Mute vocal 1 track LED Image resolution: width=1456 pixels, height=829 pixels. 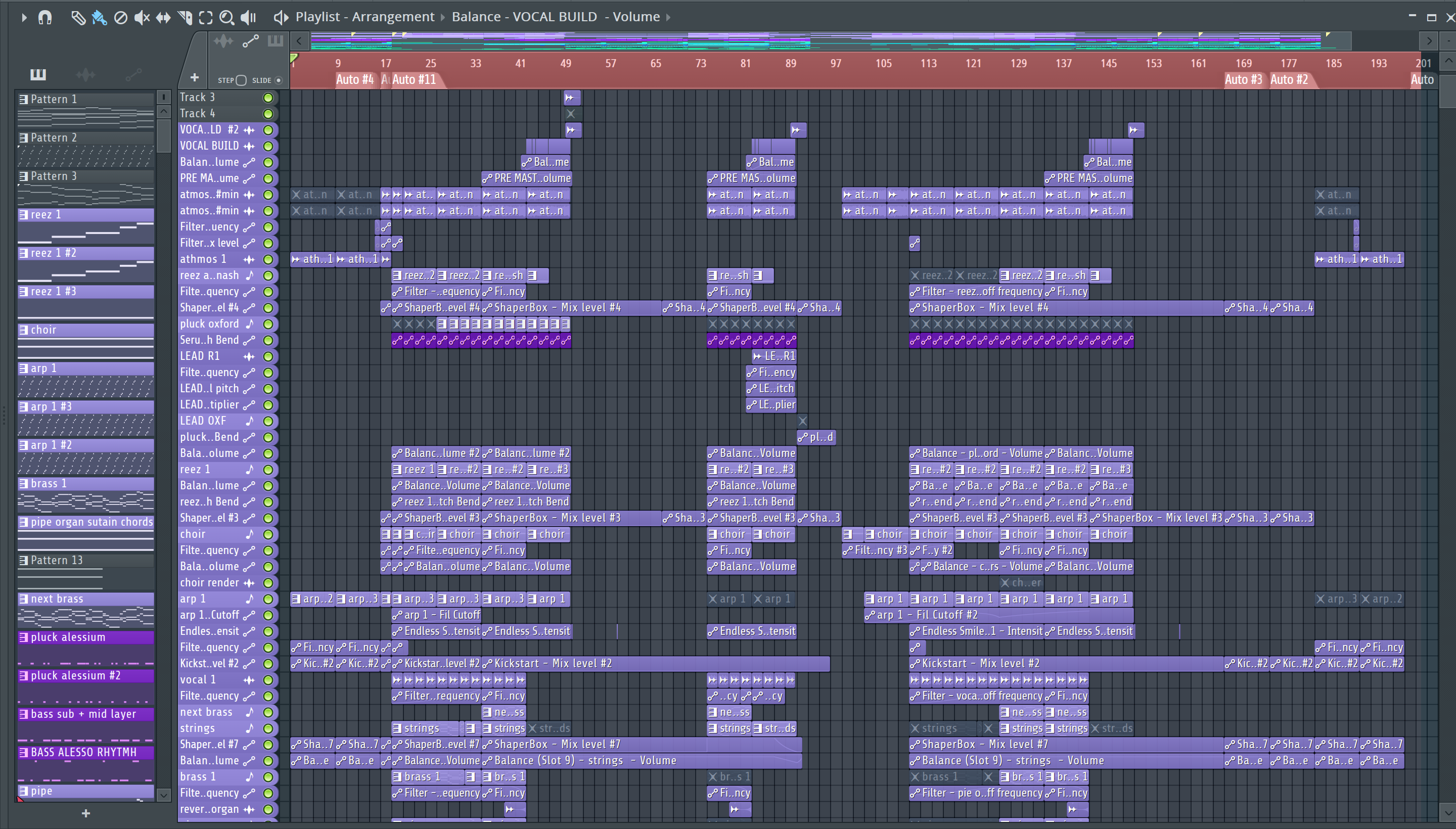click(267, 680)
